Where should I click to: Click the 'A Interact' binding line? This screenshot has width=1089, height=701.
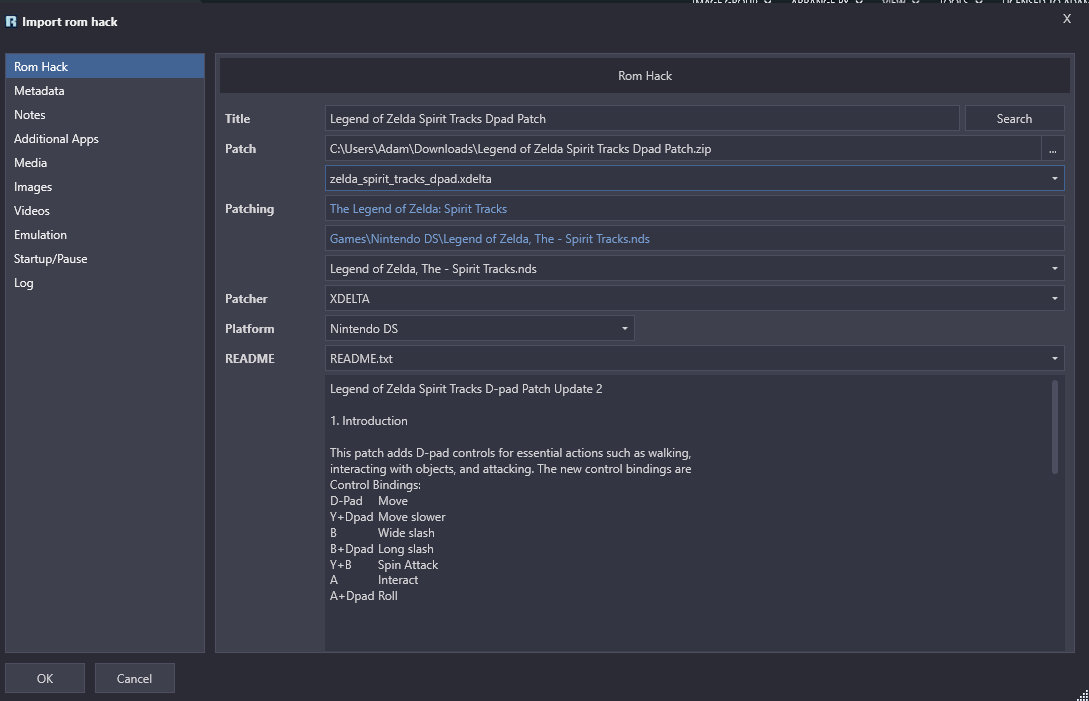(374, 580)
